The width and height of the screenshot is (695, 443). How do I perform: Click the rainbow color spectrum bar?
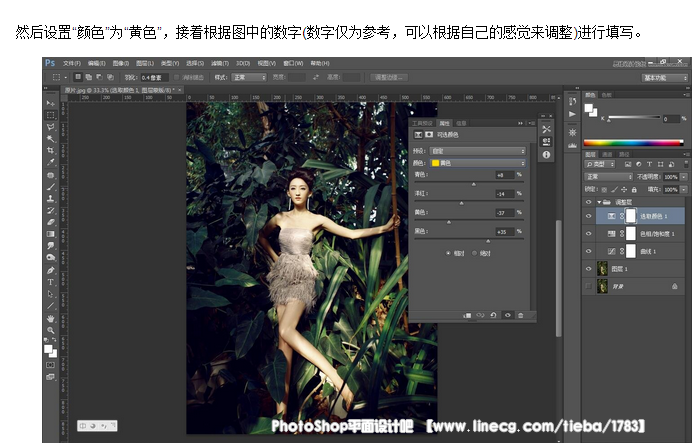point(634,143)
